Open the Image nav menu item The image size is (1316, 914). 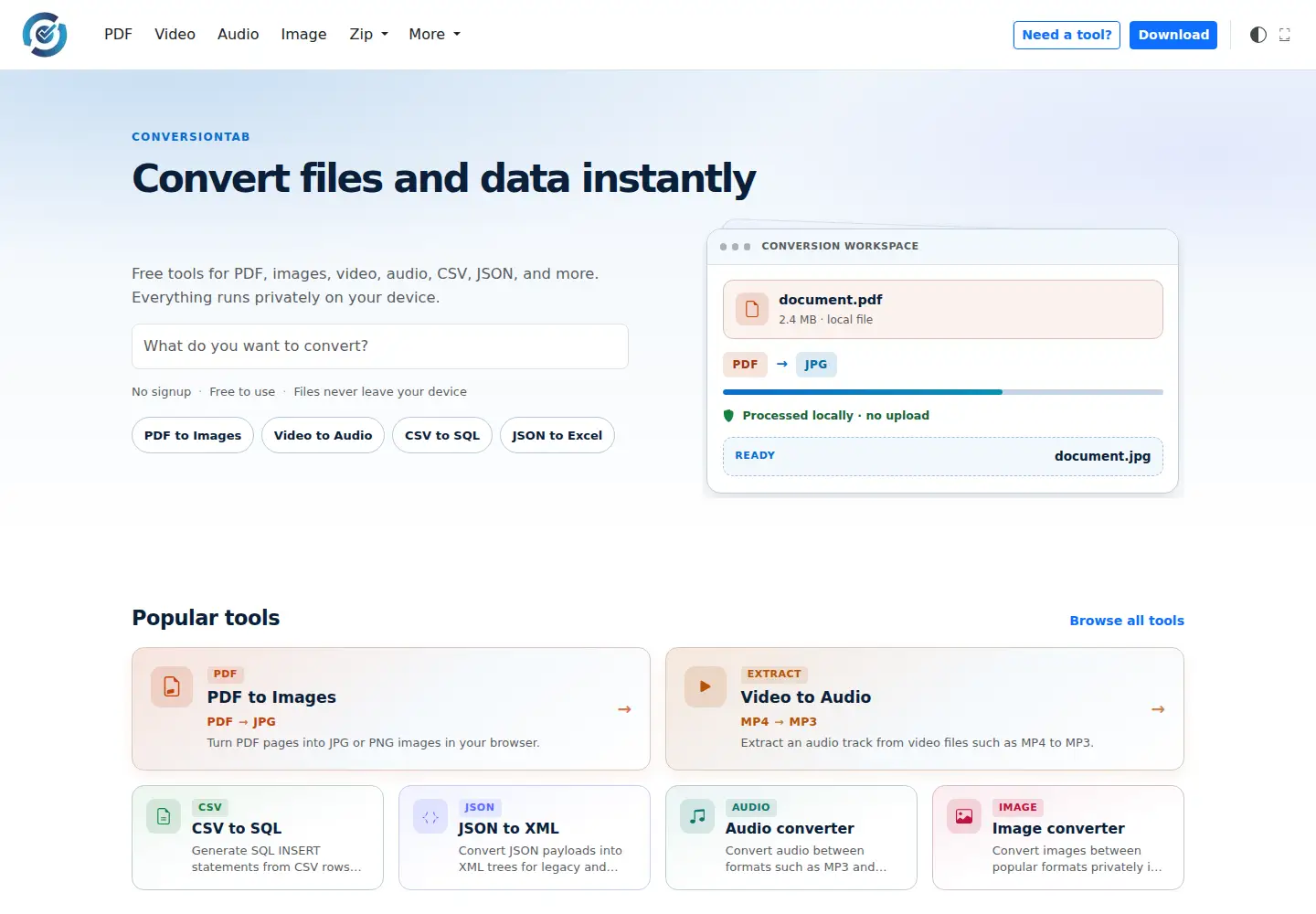tap(303, 35)
